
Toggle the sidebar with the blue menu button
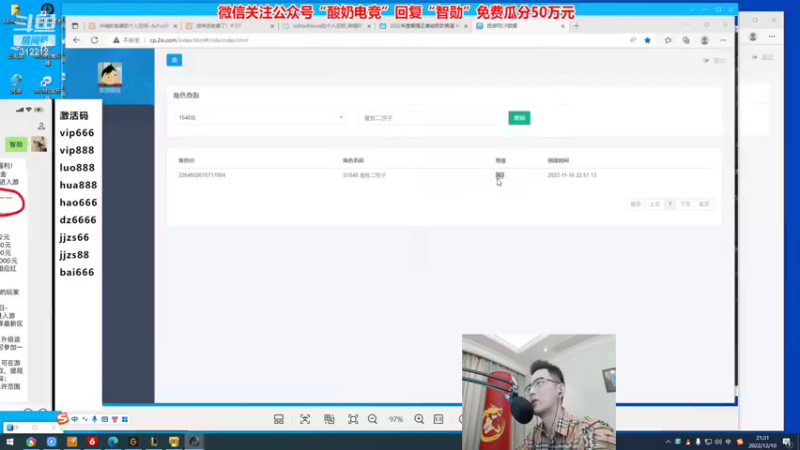tap(174, 60)
